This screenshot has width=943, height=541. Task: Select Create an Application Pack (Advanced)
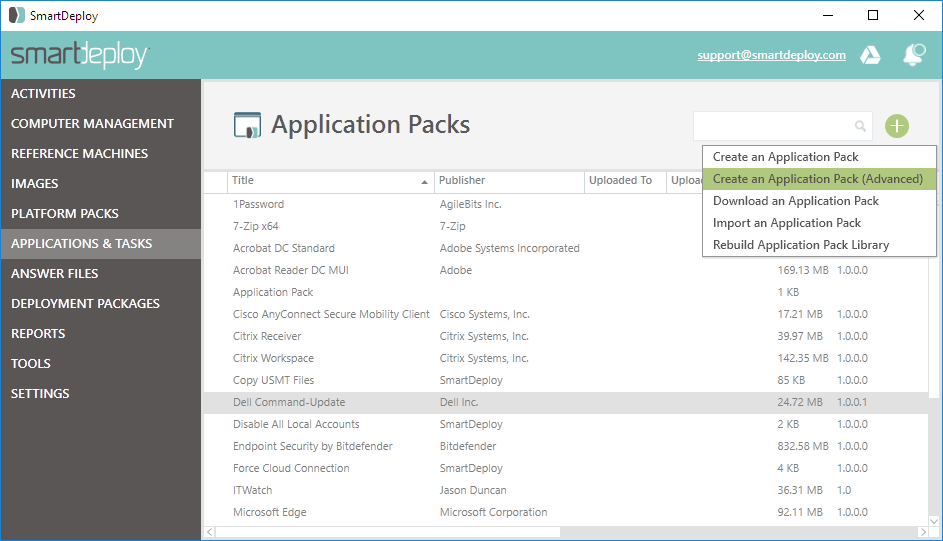tap(817, 179)
